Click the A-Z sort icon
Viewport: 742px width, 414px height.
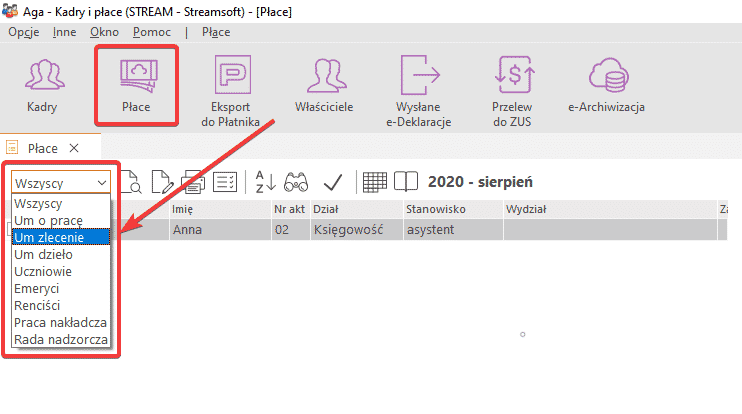tap(263, 182)
